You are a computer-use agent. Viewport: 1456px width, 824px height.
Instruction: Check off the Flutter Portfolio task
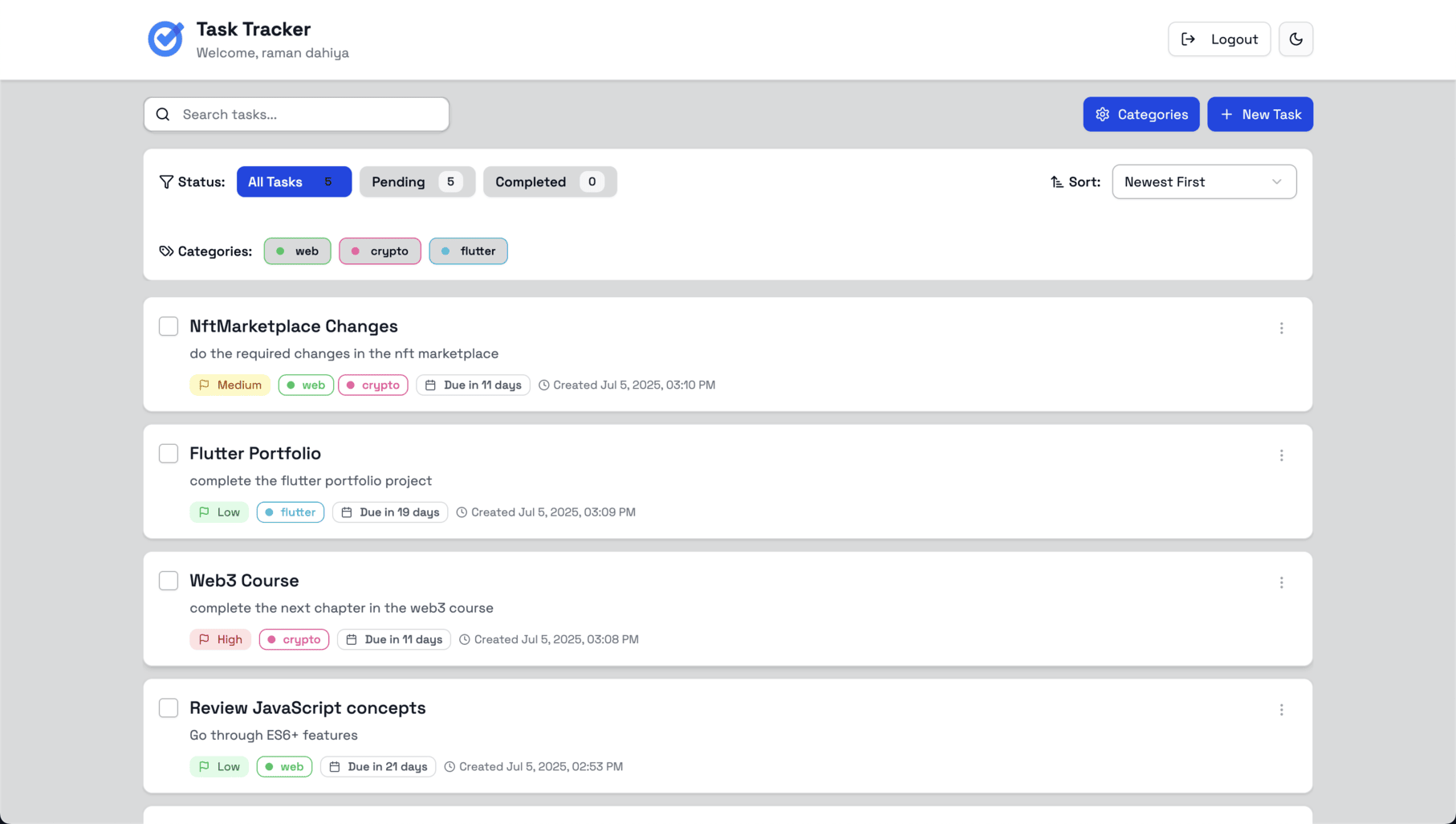coord(169,453)
